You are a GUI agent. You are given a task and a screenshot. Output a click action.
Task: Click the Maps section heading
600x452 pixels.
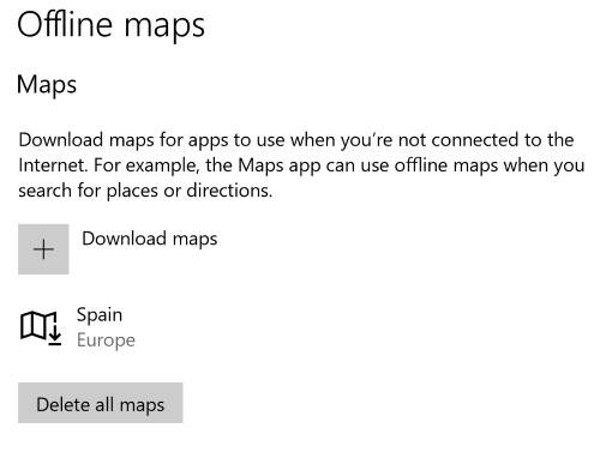(47, 85)
